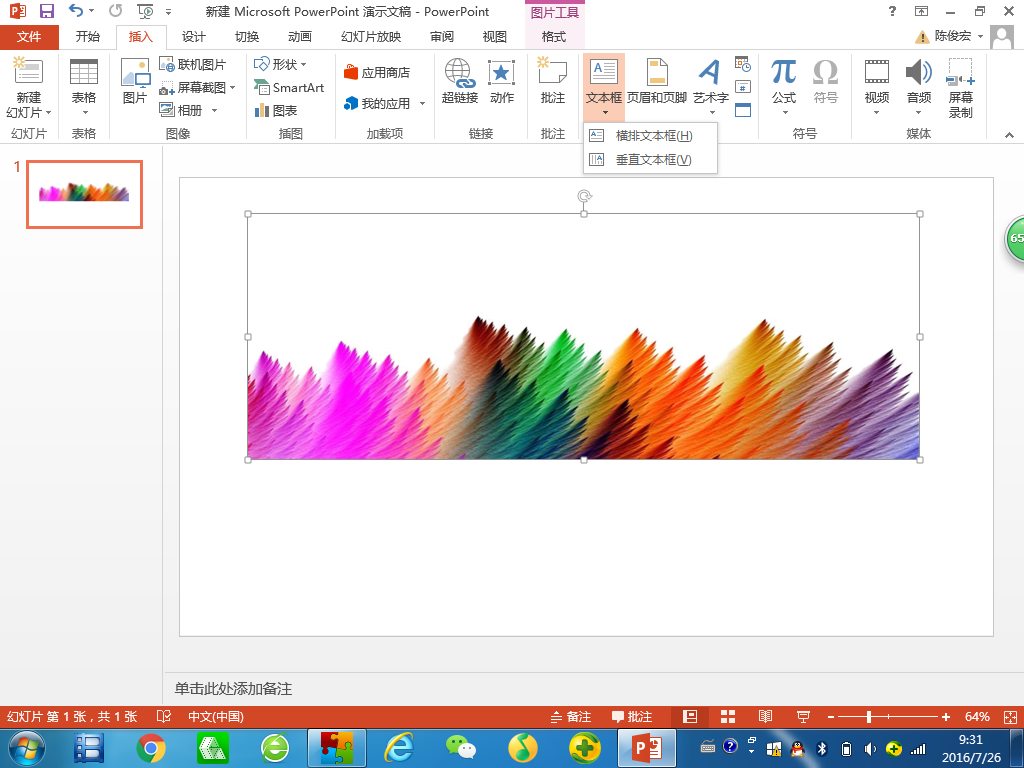Add a Comment (批注) from ribbon
Viewport: 1024px width, 768px height.
(552, 81)
